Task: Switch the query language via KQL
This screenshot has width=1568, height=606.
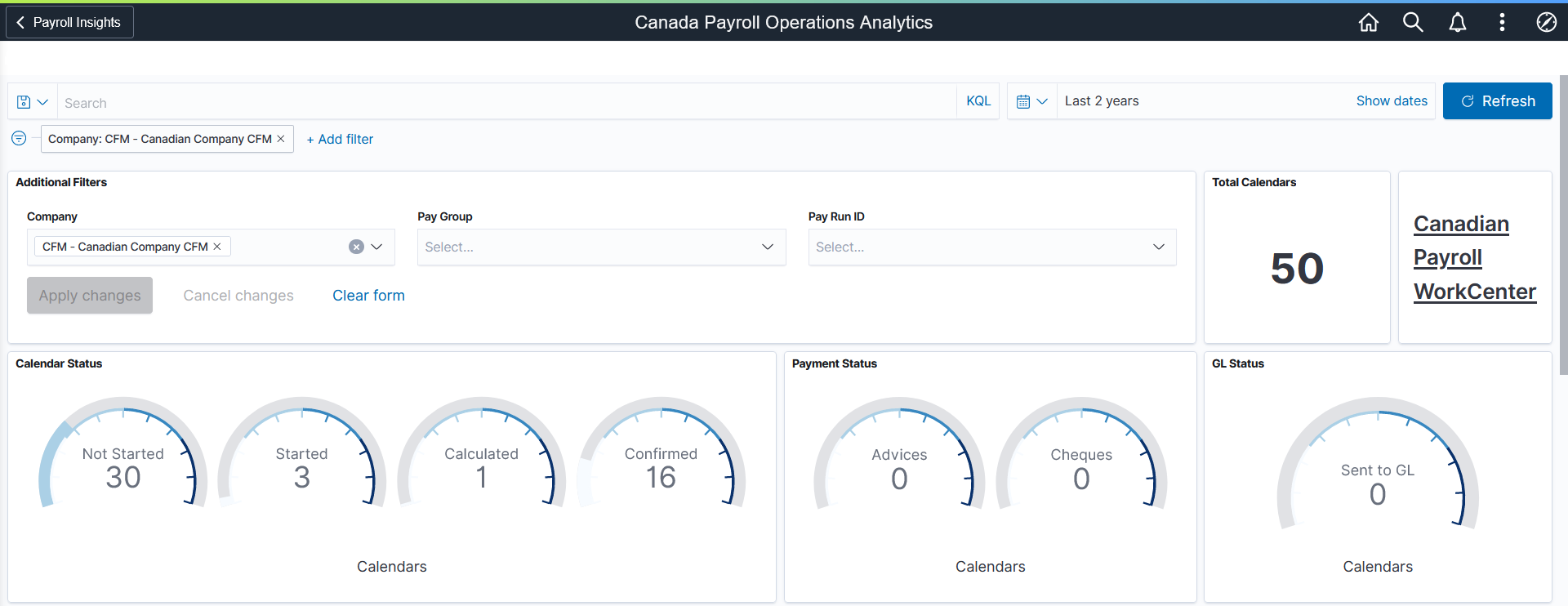Action: click(x=978, y=101)
